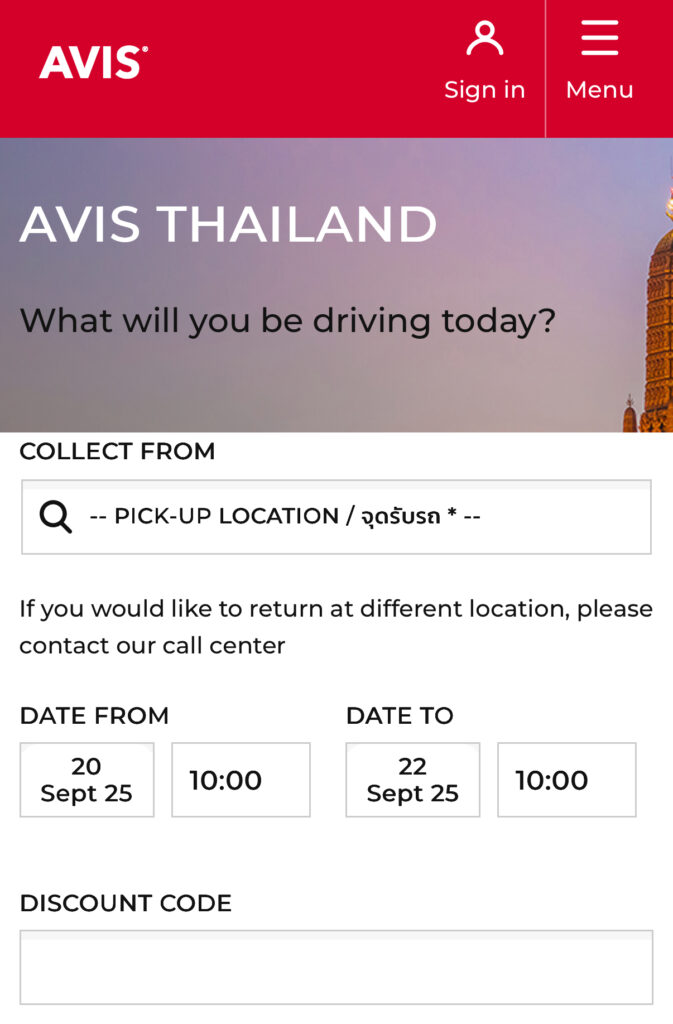The image size is (673, 1024).
Task: Click the DISCOUNT CODE label
Action: pyautogui.click(x=125, y=904)
